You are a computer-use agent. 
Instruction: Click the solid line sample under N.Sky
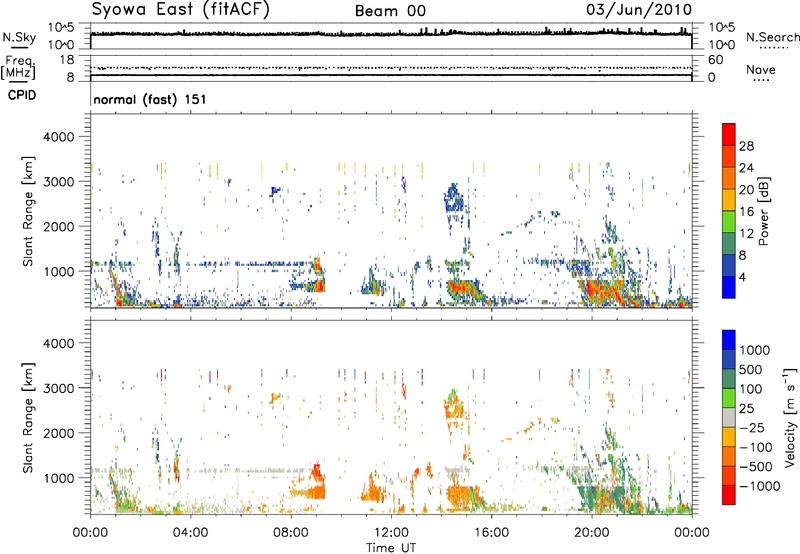tap(18, 48)
